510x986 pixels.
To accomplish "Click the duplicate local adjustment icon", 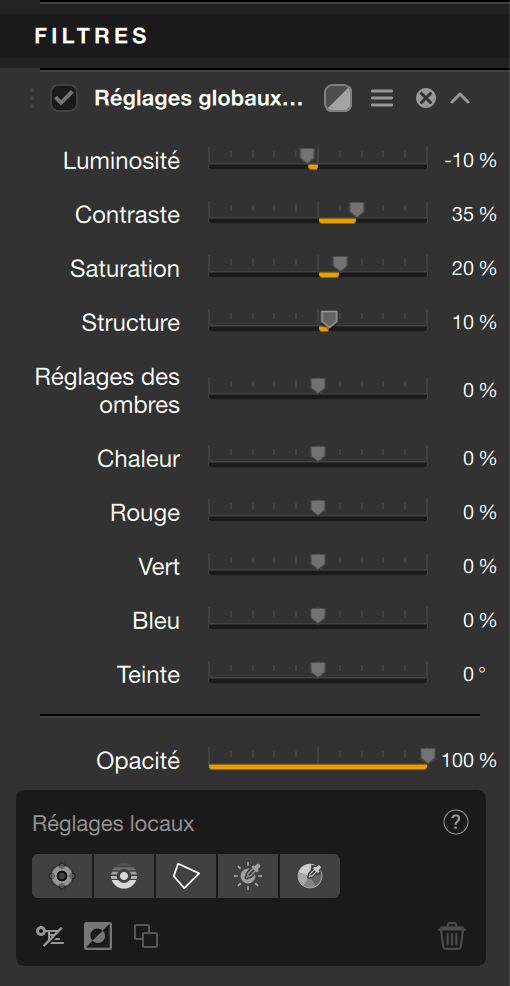I will click(x=146, y=936).
